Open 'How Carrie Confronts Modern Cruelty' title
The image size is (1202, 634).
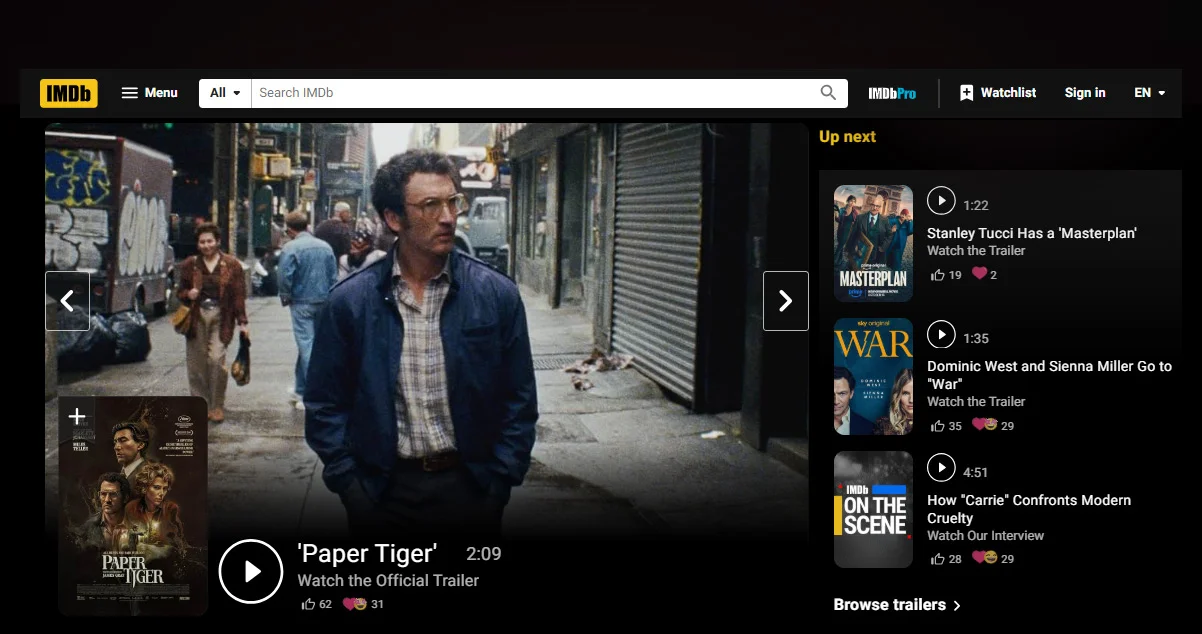click(x=1029, y=509)
